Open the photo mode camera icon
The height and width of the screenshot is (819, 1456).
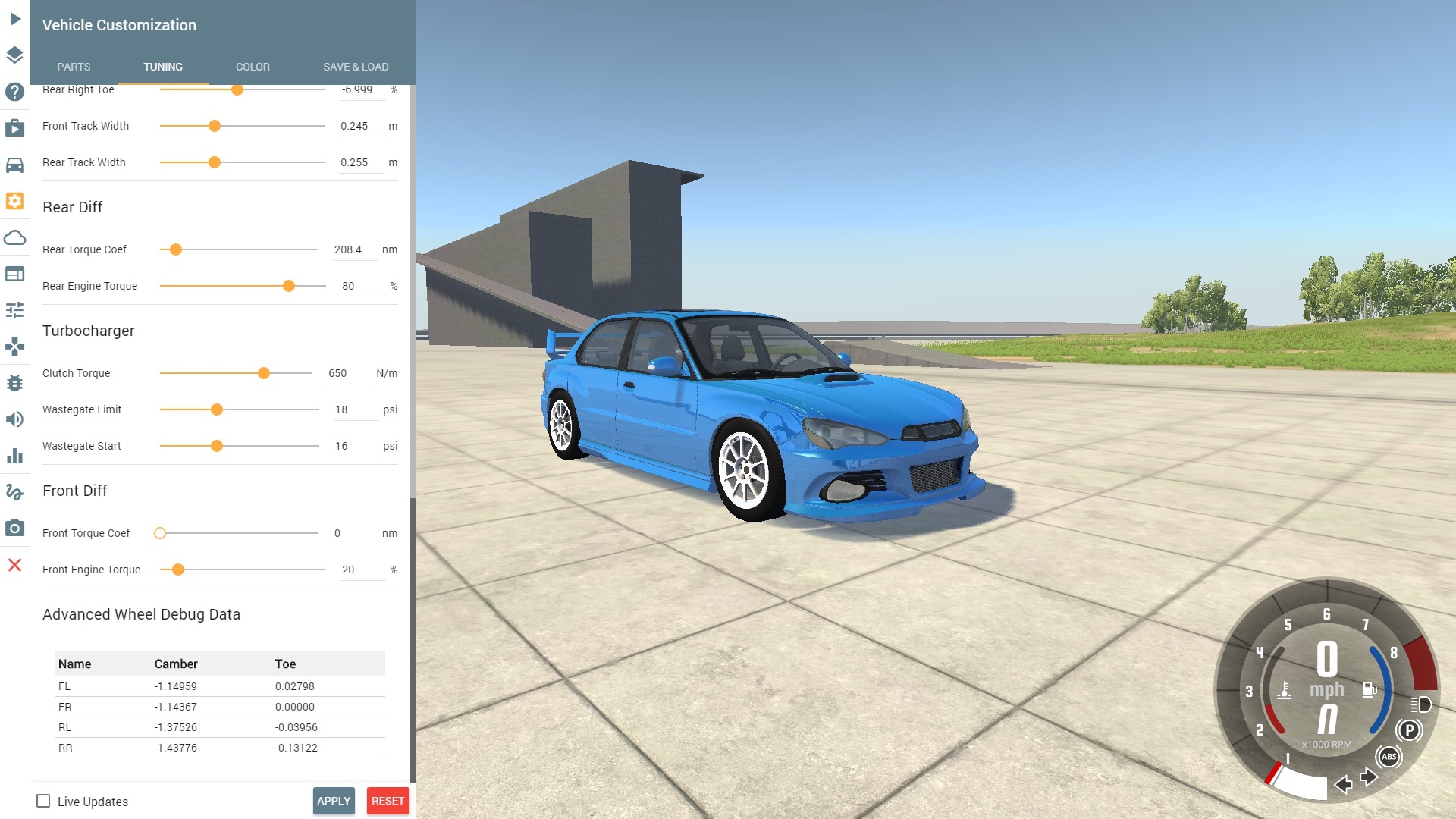point(14,528)
